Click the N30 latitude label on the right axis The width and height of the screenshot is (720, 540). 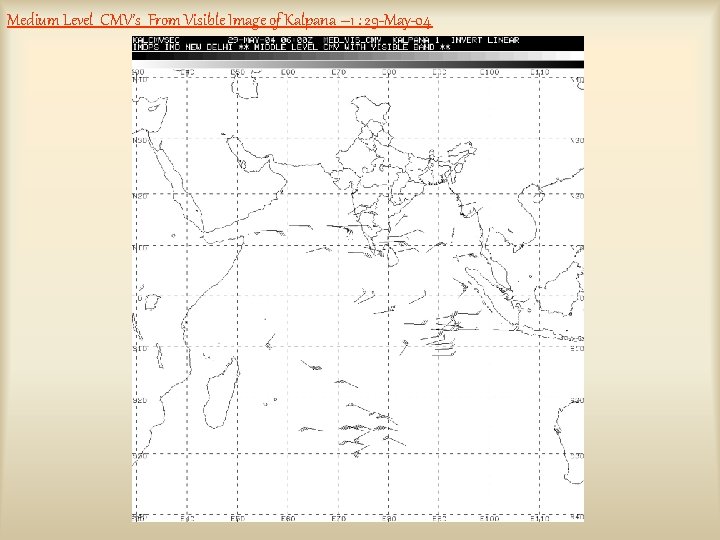click(x=577, y=141)
